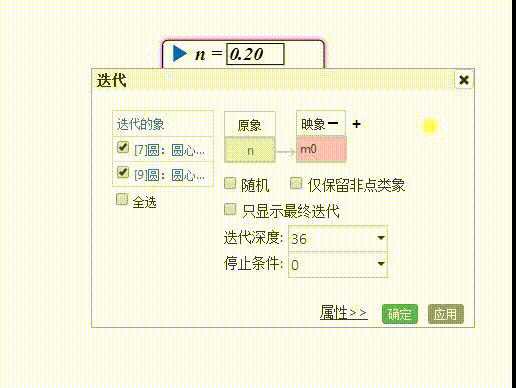Uncheck the [7]圆 iteration object
The width and height of the screenshot is (516, 388).
coord(123,147)
